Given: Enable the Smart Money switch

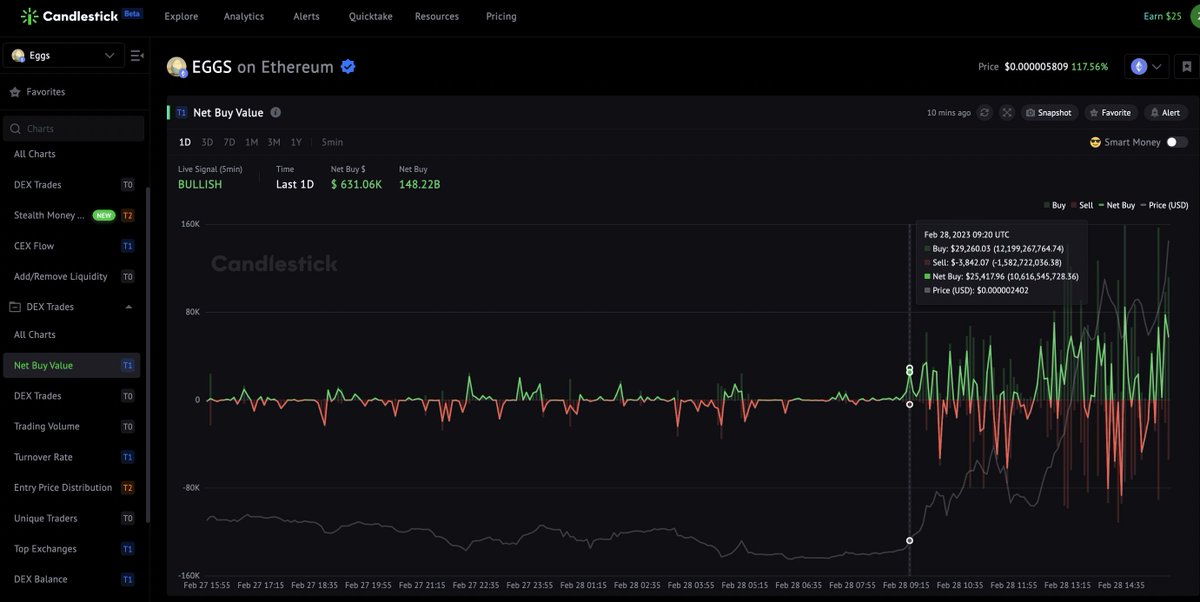Looking at the screenshot, I should (x=1177, y=142).
